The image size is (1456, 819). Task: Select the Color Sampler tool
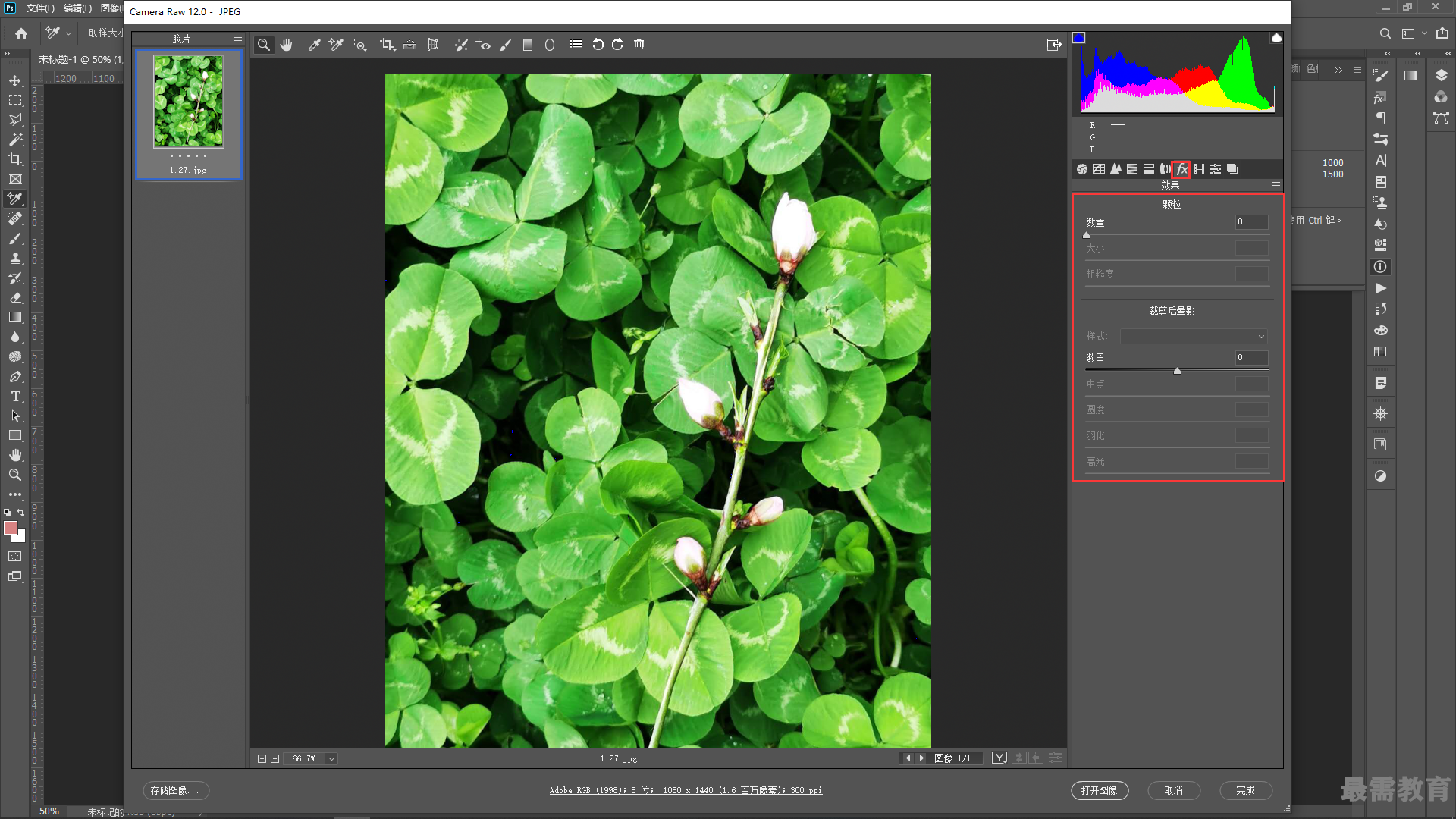pos(335,45)
